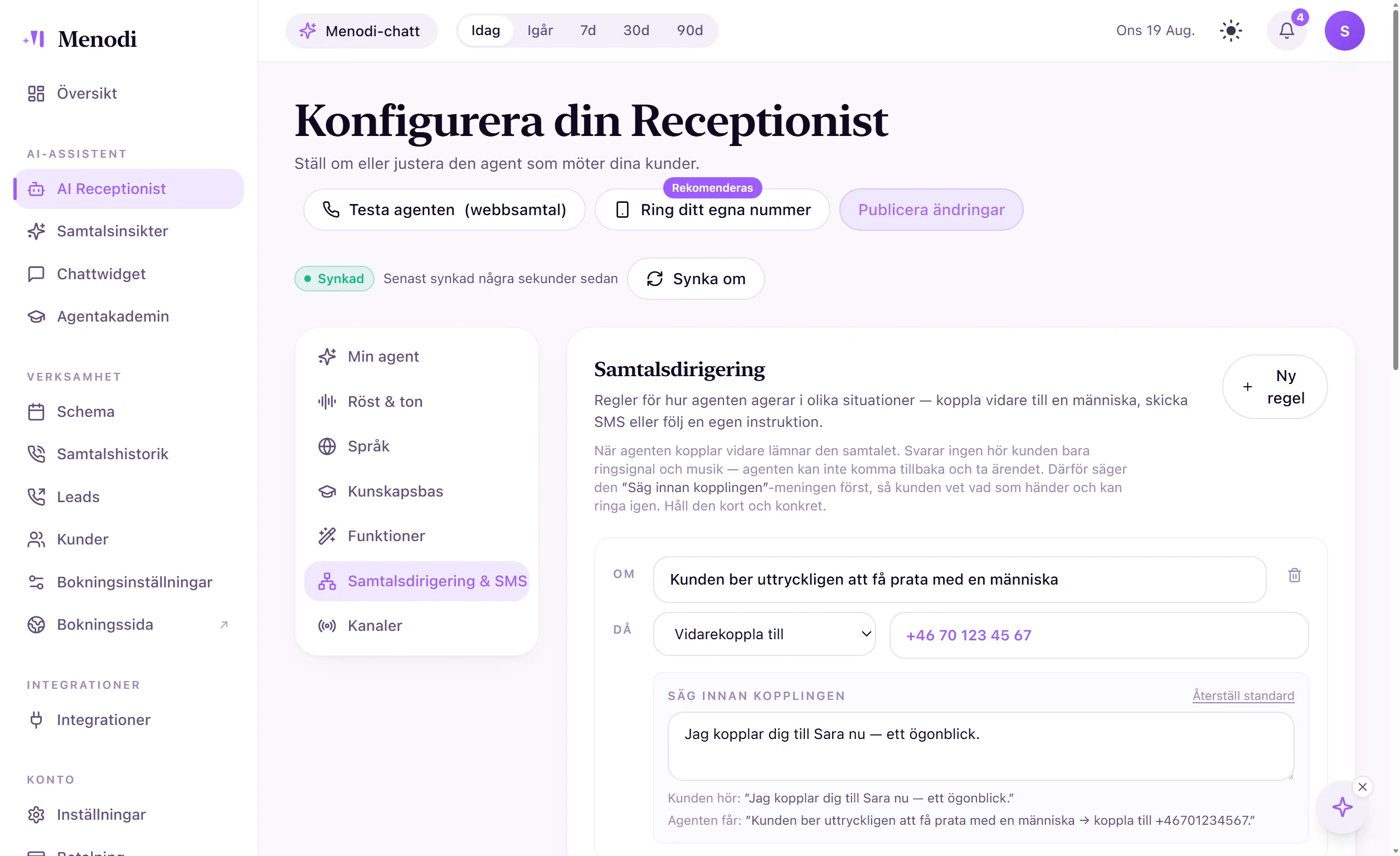Open Bokningssida external link arrow
The height and width of the screenshot is (856, 1400).
pyautogui.click(x=224, y=624)
